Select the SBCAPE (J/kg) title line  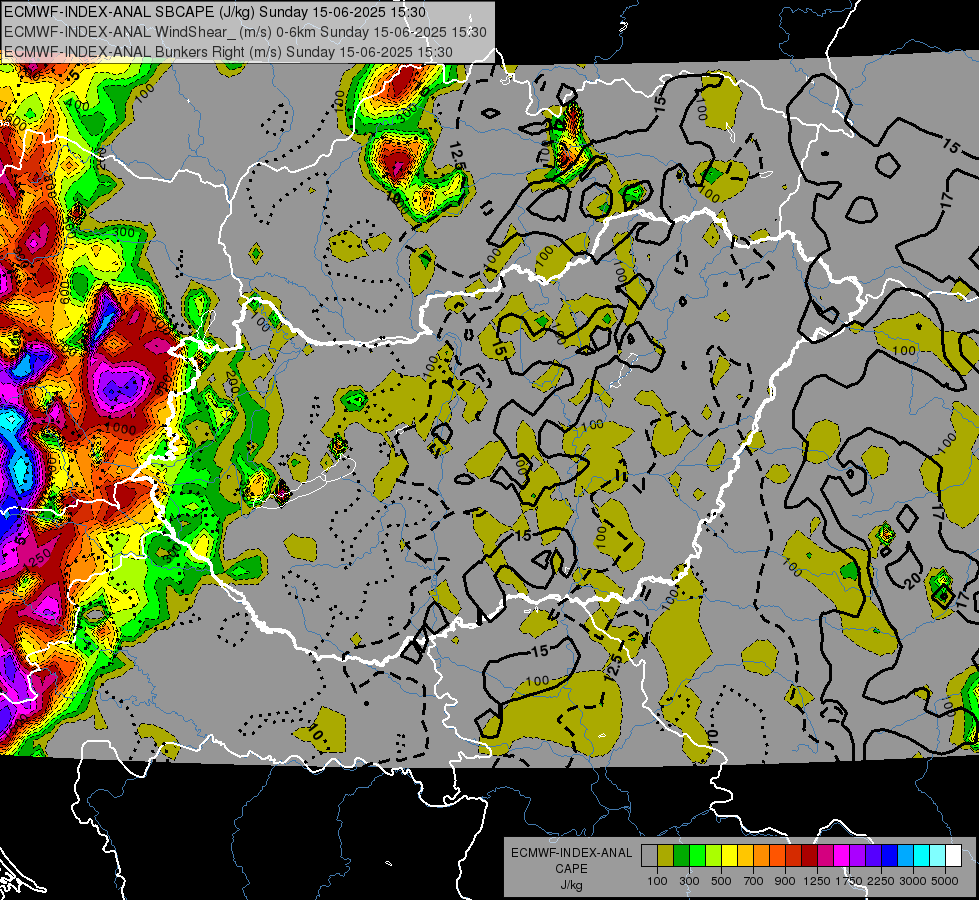[215, 12]
